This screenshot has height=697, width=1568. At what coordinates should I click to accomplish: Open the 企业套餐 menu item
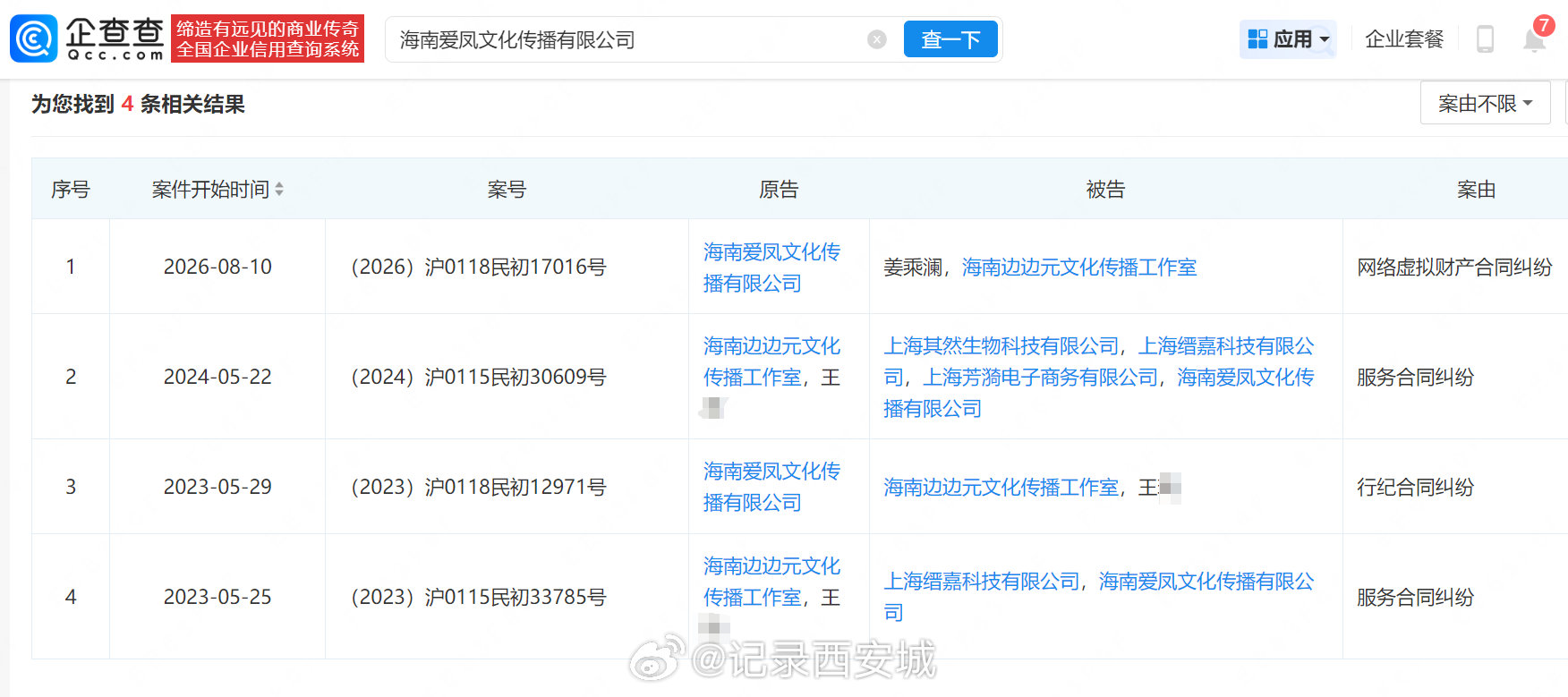[1404, 39]
